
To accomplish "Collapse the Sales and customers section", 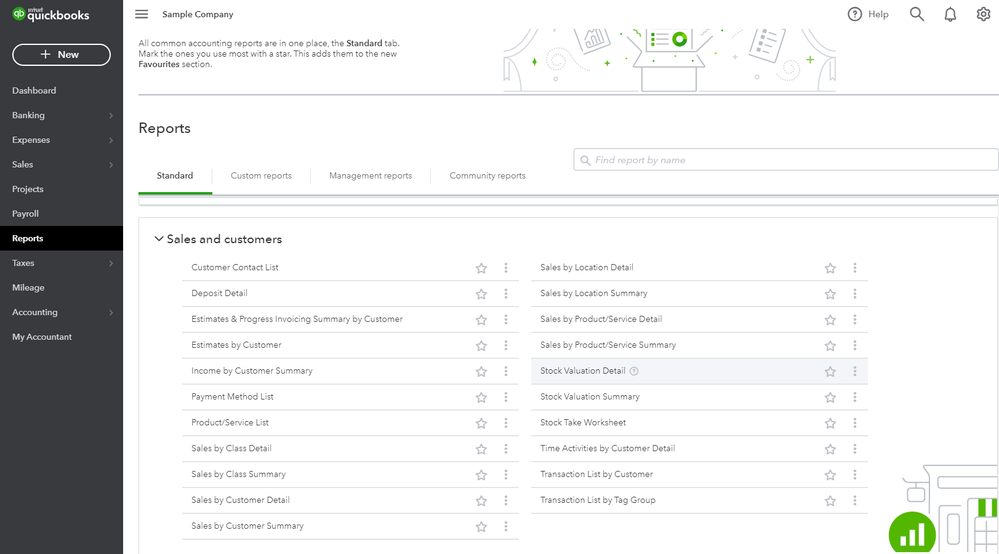I will pos(158,239).
